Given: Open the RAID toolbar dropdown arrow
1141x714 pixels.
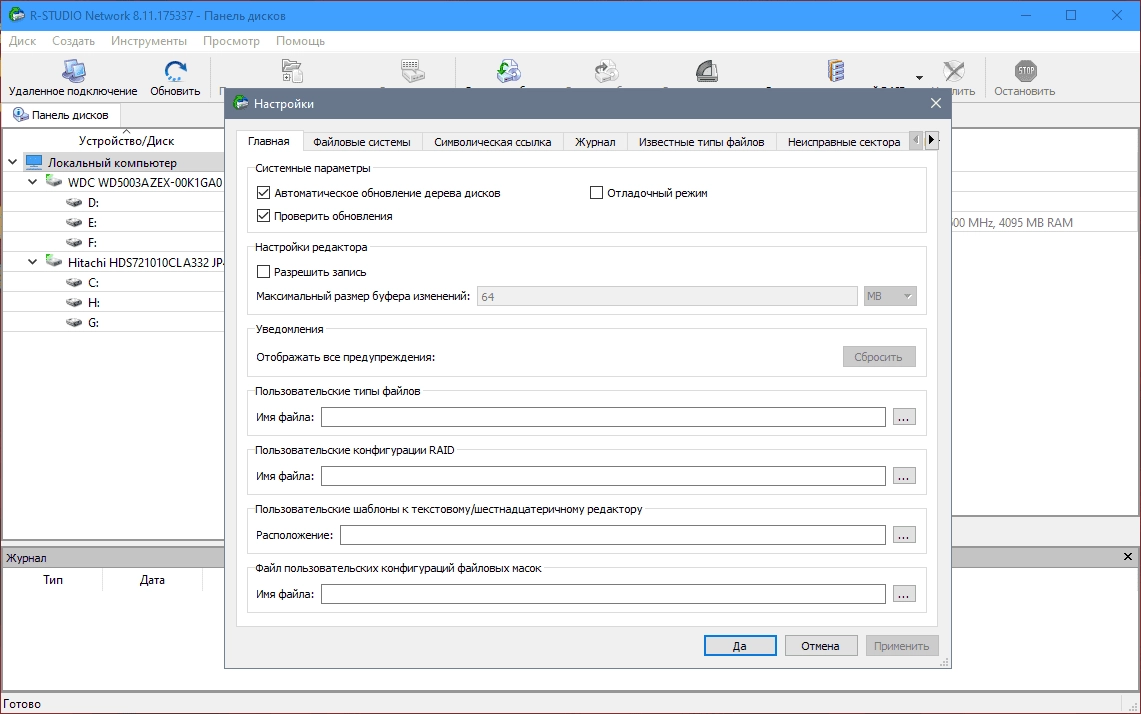Looking at the screenshot, I should (919, 78).
